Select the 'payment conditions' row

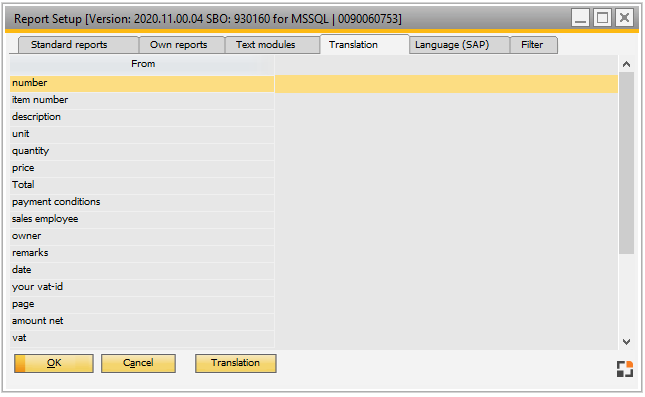142,202
